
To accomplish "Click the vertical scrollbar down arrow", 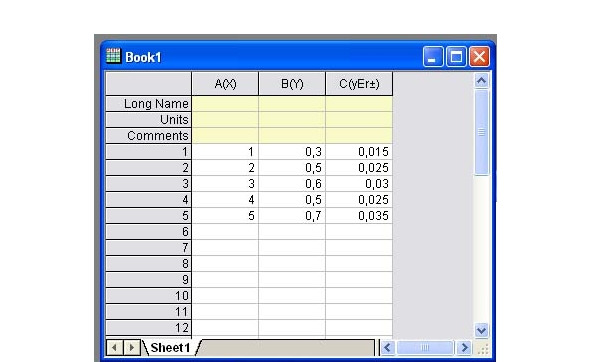I will point(481,331).
